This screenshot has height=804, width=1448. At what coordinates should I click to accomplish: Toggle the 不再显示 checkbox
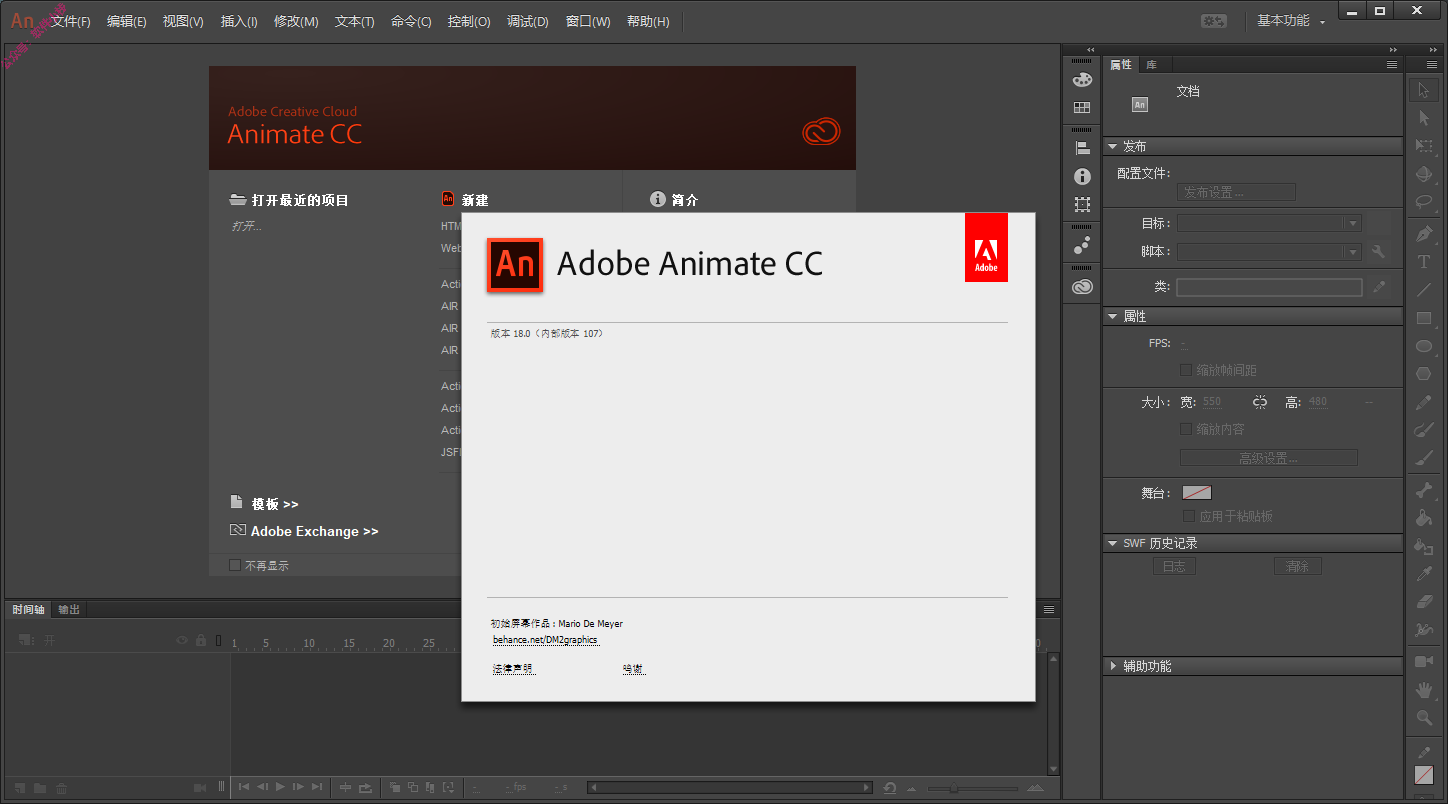235,565
